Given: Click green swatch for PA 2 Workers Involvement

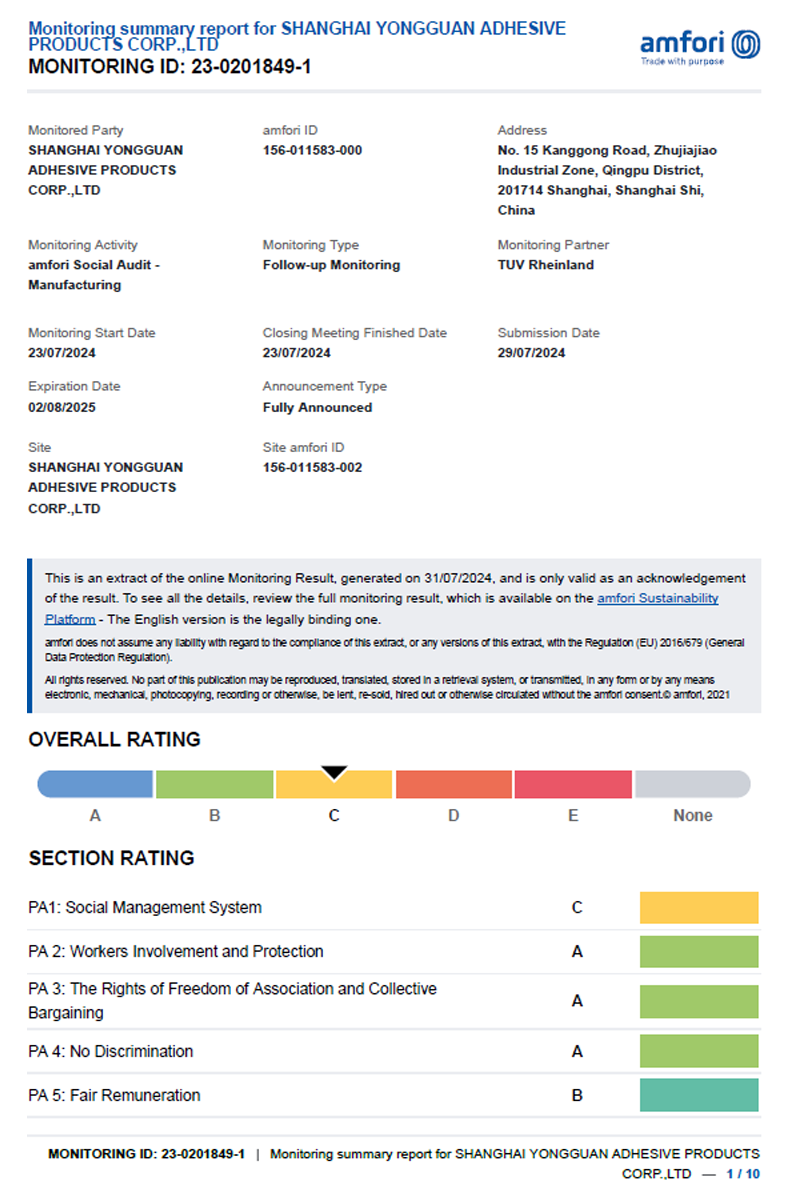Looking at the screenshot, I should point(699,952).
